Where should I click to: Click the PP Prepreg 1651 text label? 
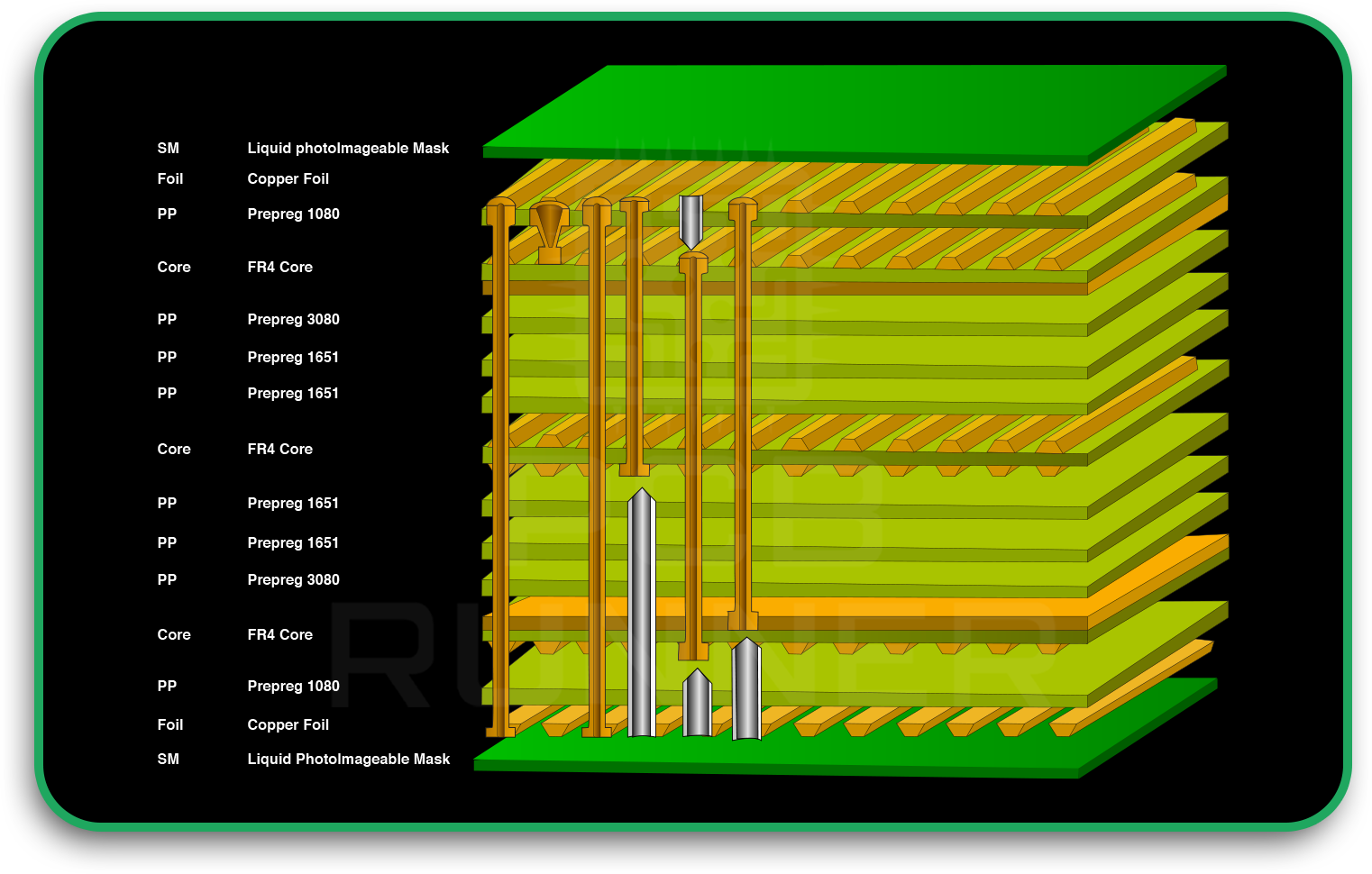click(293, 503)
